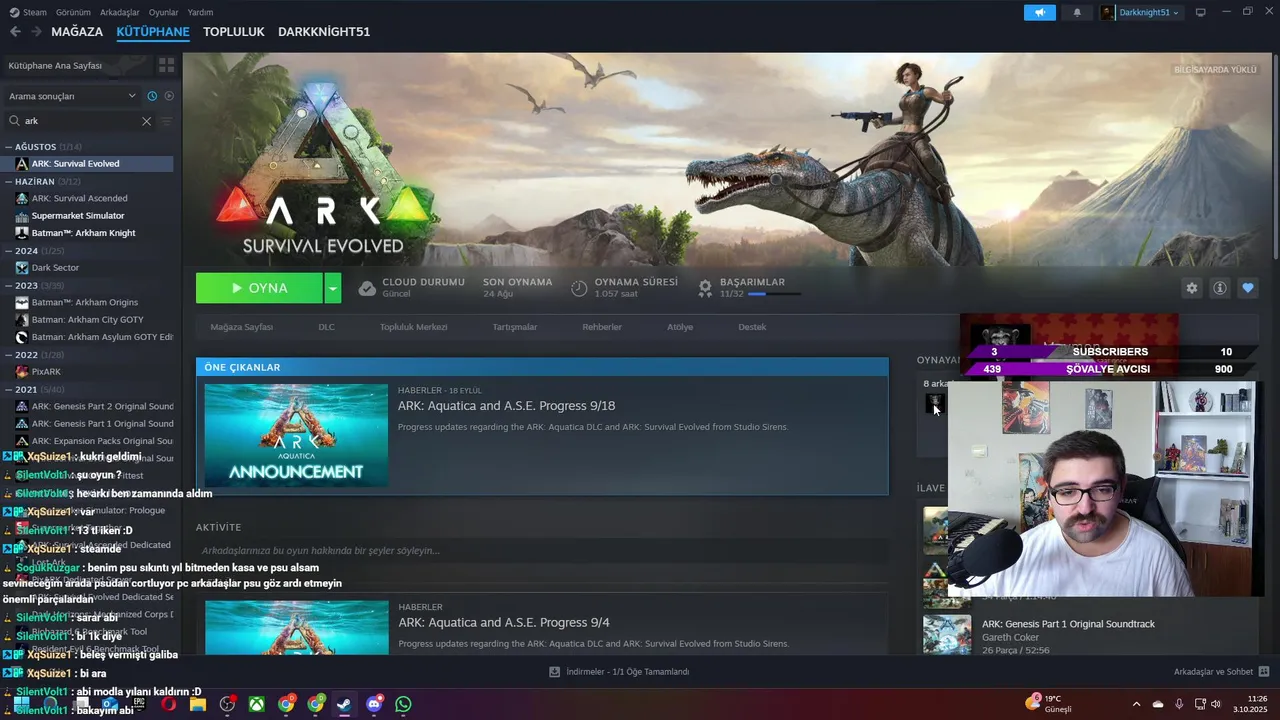The width and height of the screenshot is (1280, 720).
Task: Click the achievements progress bar
Action: click(x=774, y=294)
